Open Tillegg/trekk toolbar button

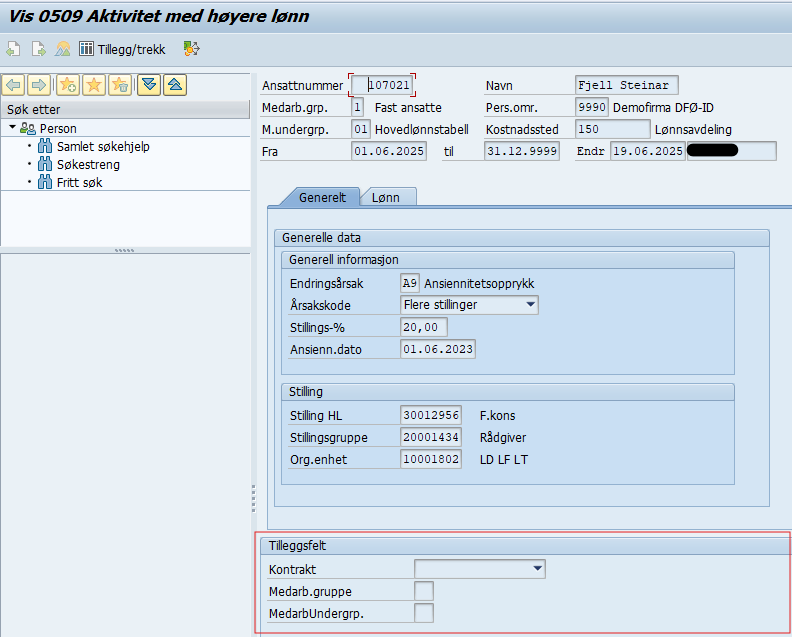pos(122,49)
